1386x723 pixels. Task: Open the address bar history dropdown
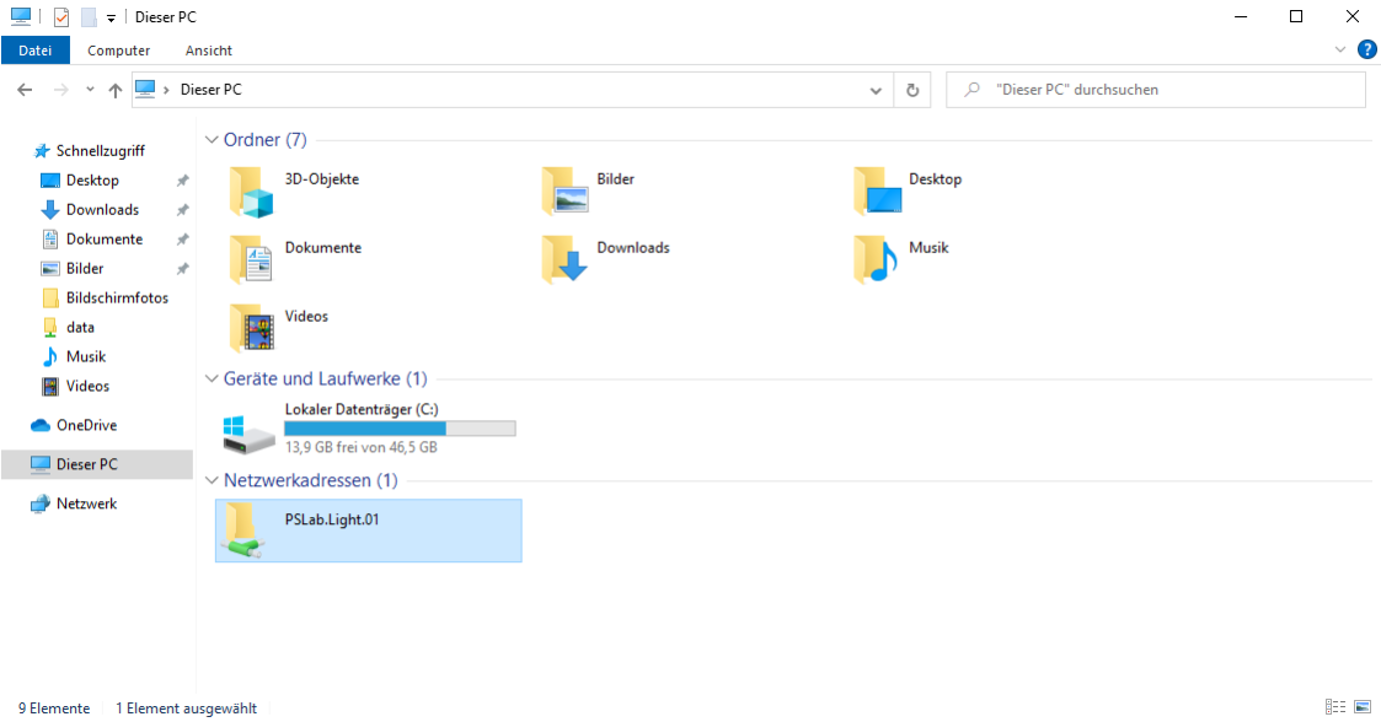pyautogui.click(x=876, y=90)
